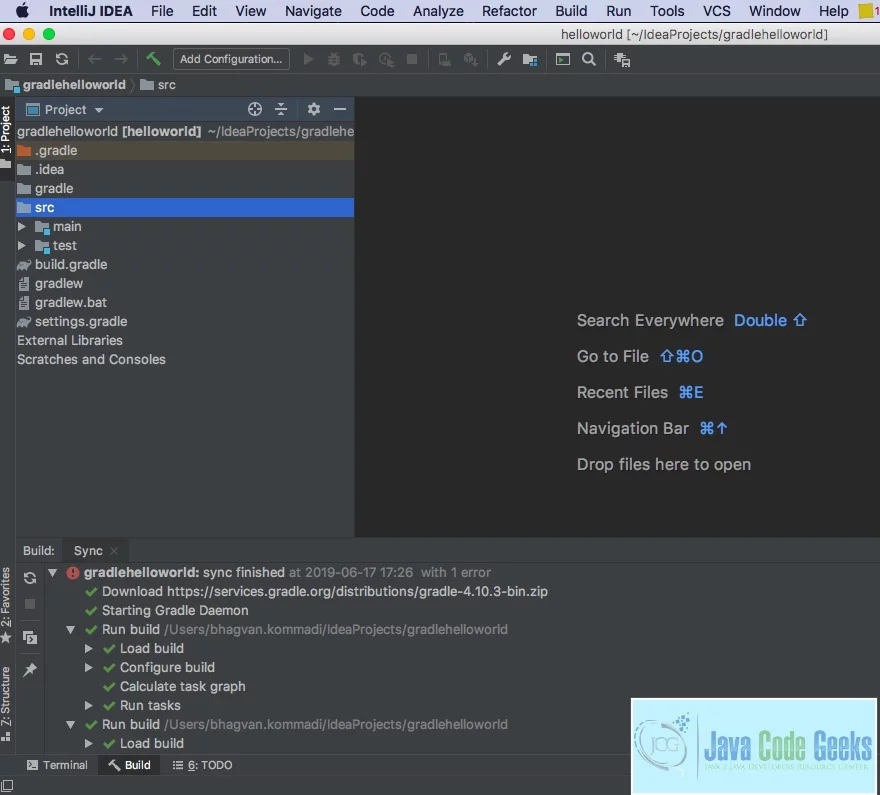Open the VCS menu
The height and width of the screenshot is (795, 880).
point(717,11)
